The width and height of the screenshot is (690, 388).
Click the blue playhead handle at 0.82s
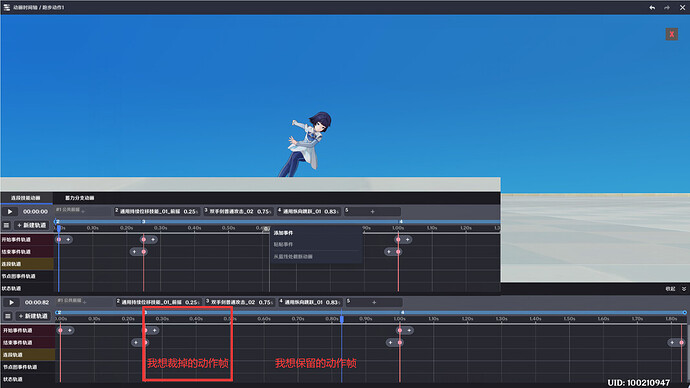pyautogui.click(x=341, y=319)
